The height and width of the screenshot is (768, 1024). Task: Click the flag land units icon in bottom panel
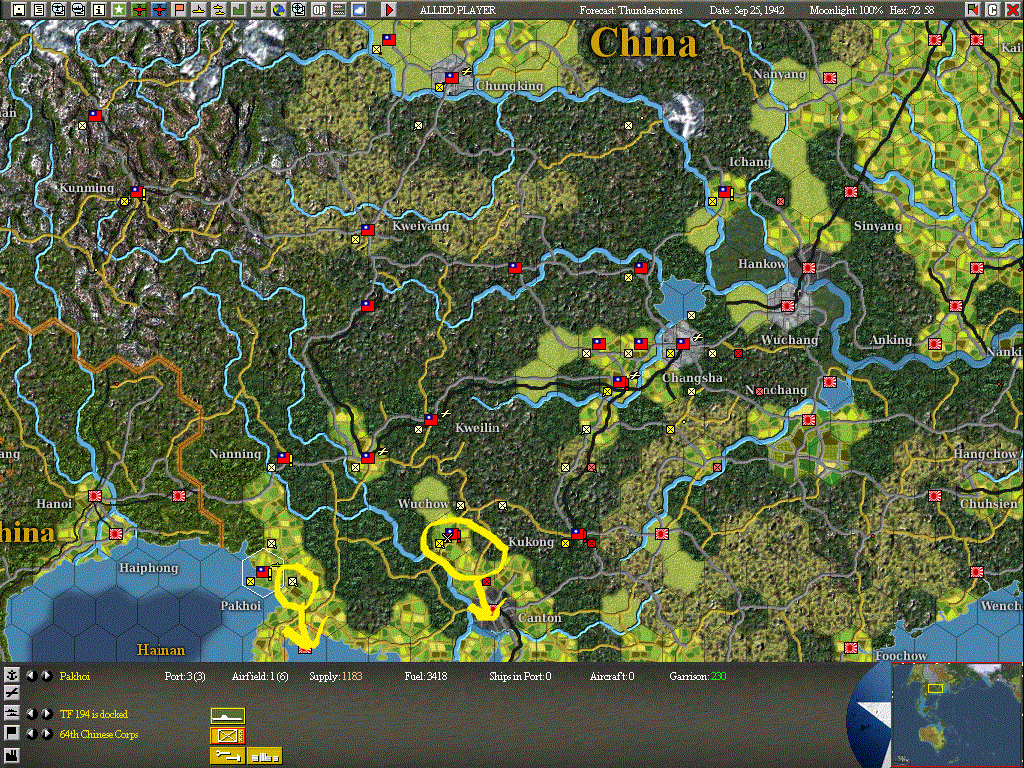(x=12, y=733)
